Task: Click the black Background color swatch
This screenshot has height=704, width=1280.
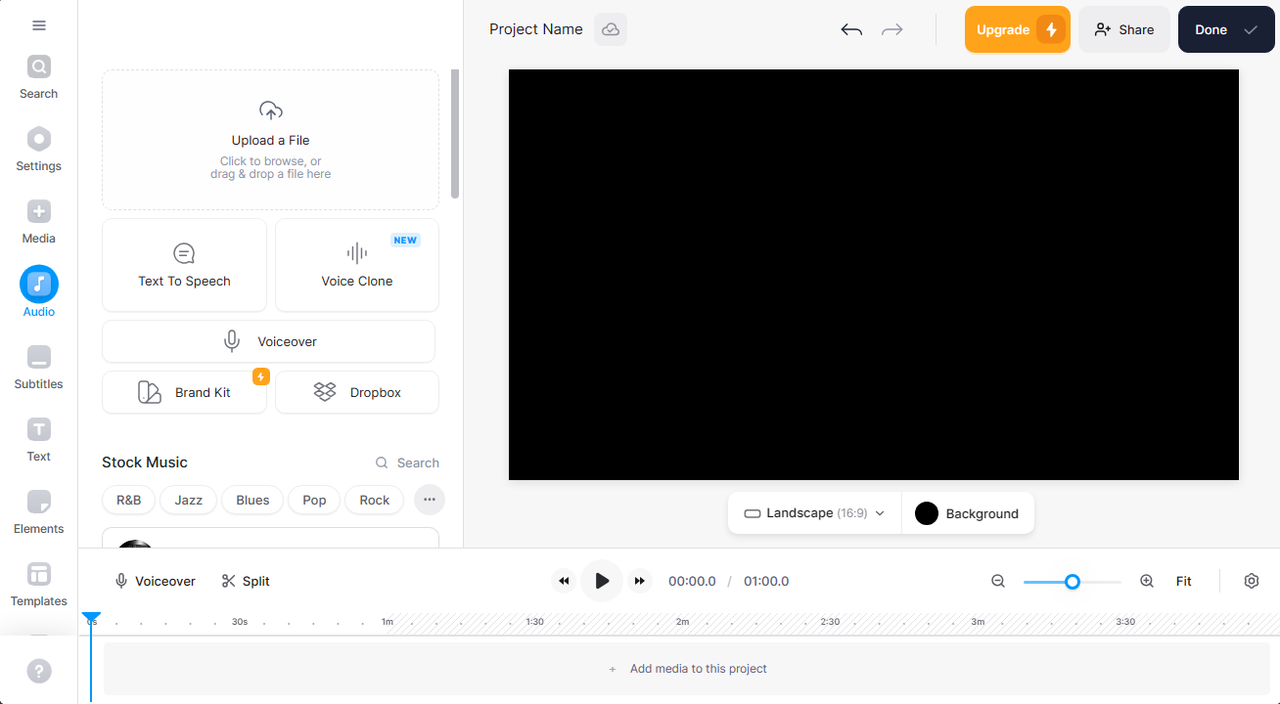Action: click(927, 513)
